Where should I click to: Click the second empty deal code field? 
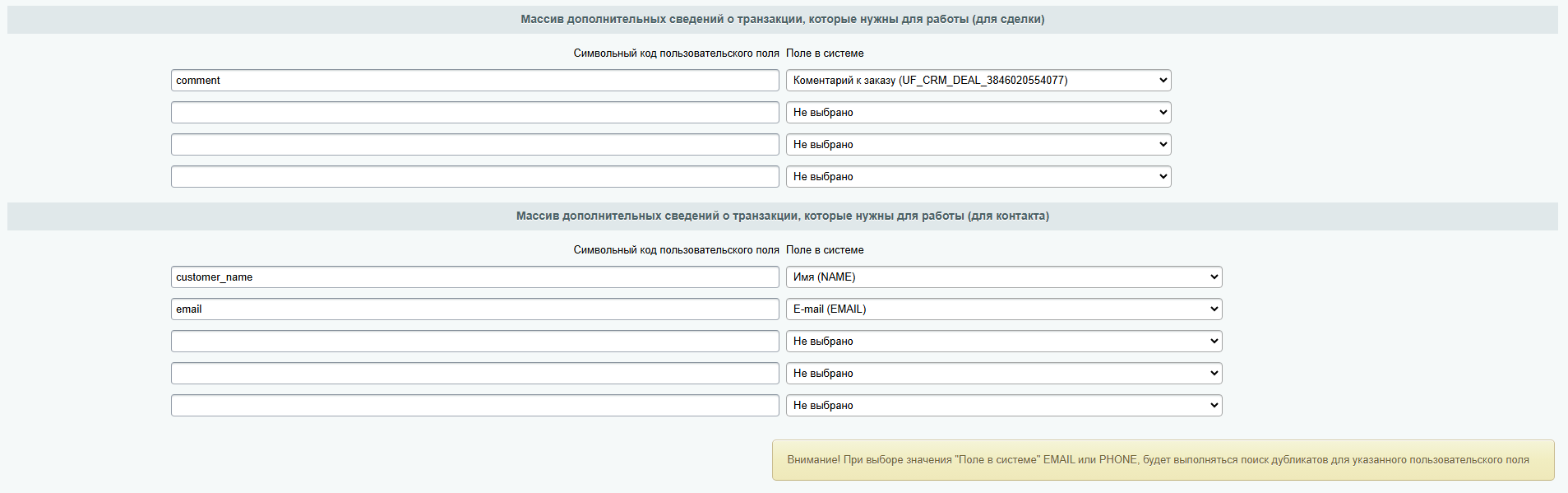pyautogui.click(x=474, y=113)
